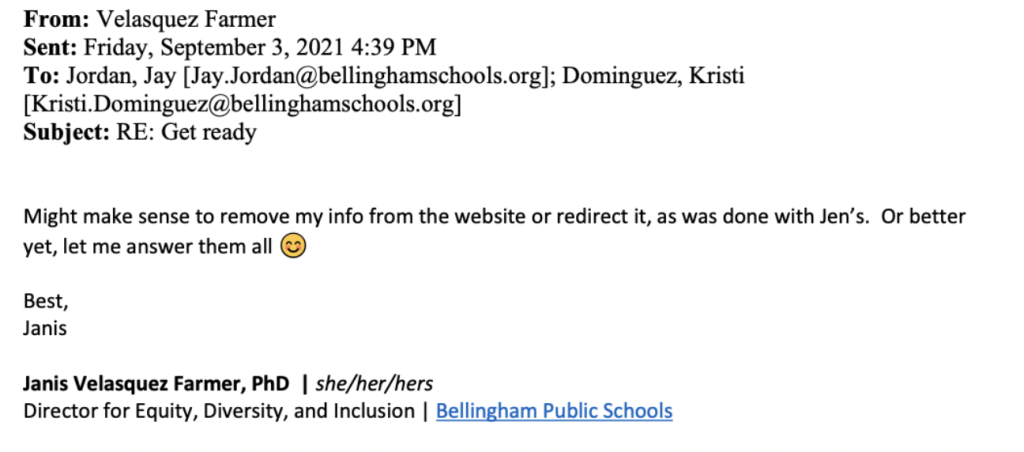Click the bold "Sent:" label

tap(51, 46)
